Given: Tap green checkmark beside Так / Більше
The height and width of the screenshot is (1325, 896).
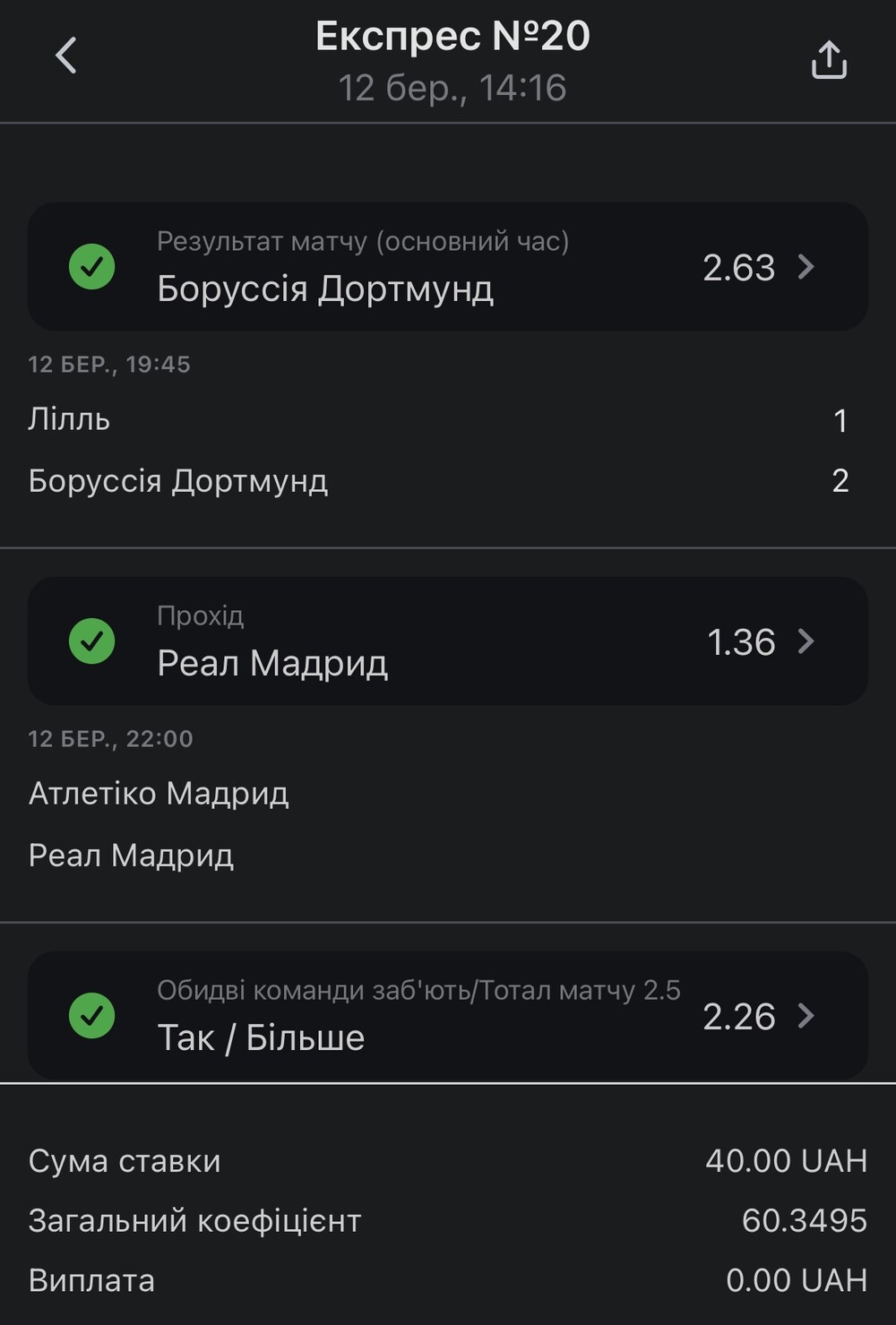Looking at the screenshot, I should click(92, 1016).
